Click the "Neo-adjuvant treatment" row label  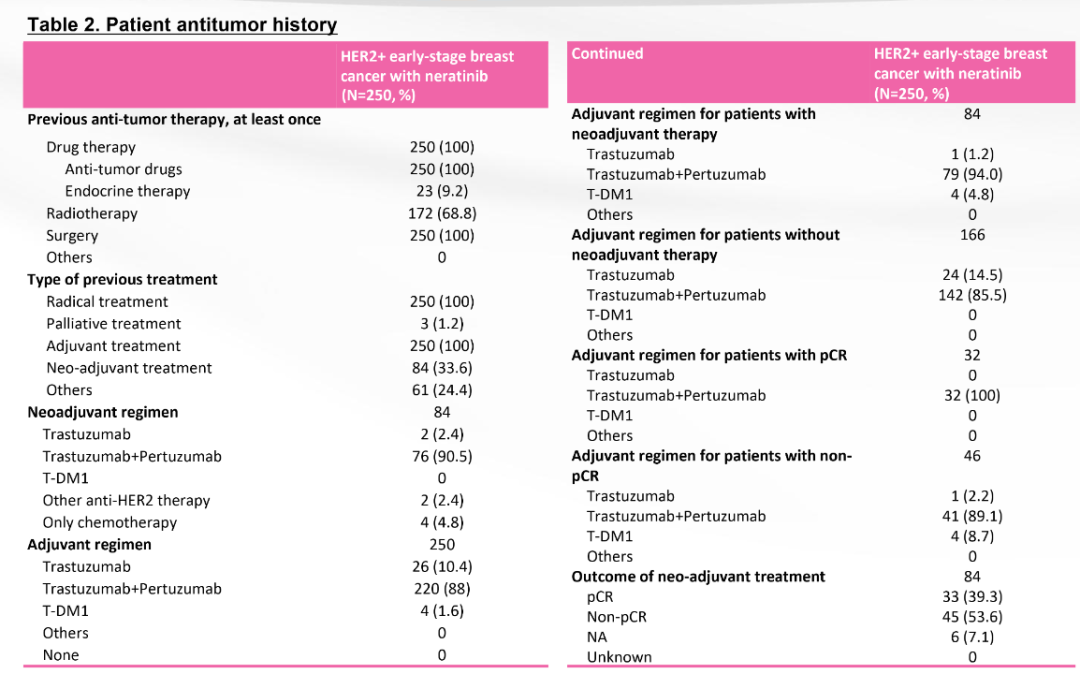[129, 368]
